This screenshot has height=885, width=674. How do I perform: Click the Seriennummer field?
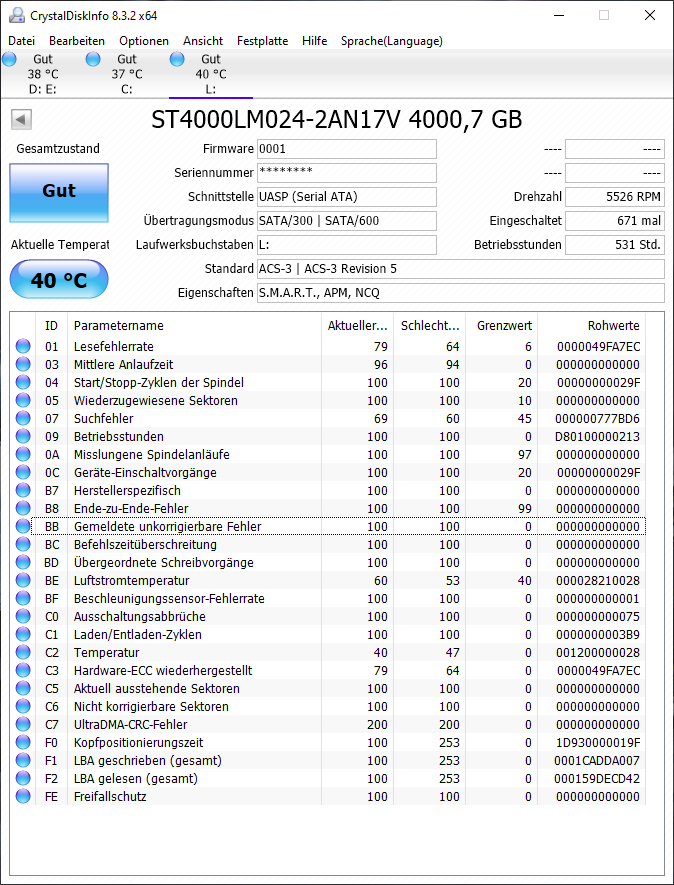point(347,173)
